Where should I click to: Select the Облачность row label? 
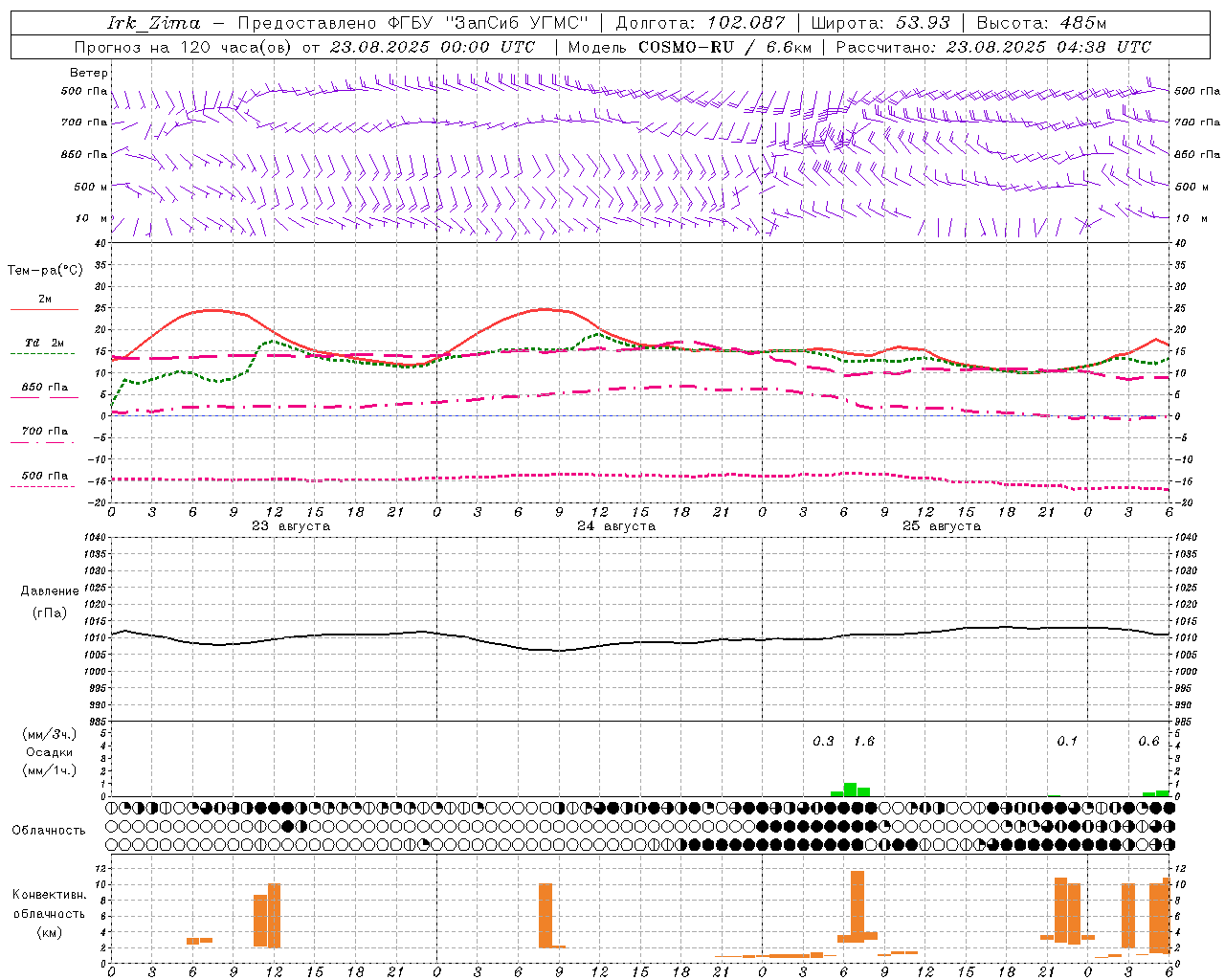[x=49, y=831]
